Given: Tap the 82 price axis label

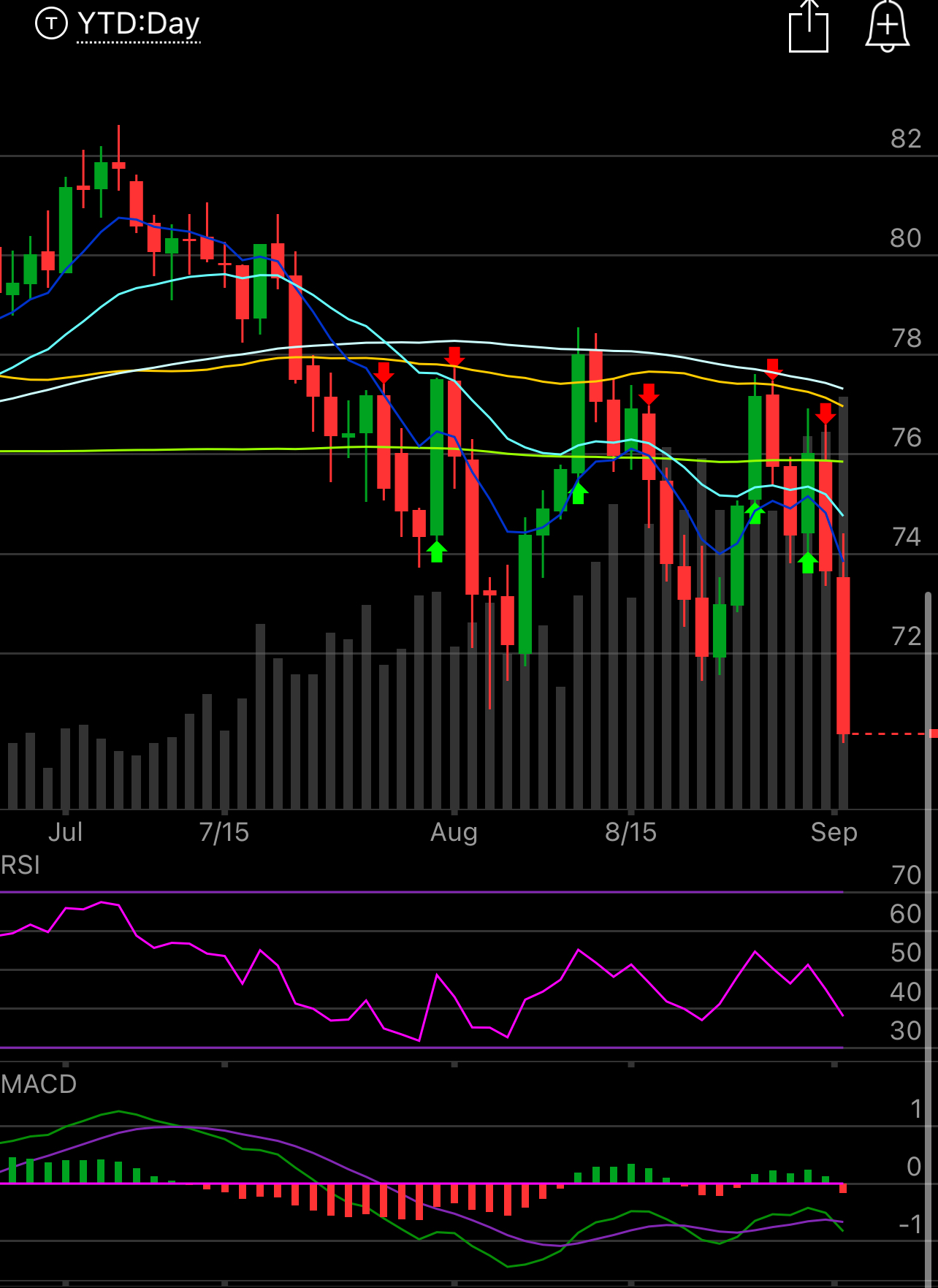Looking at the screenshot, I should [906, 139].
